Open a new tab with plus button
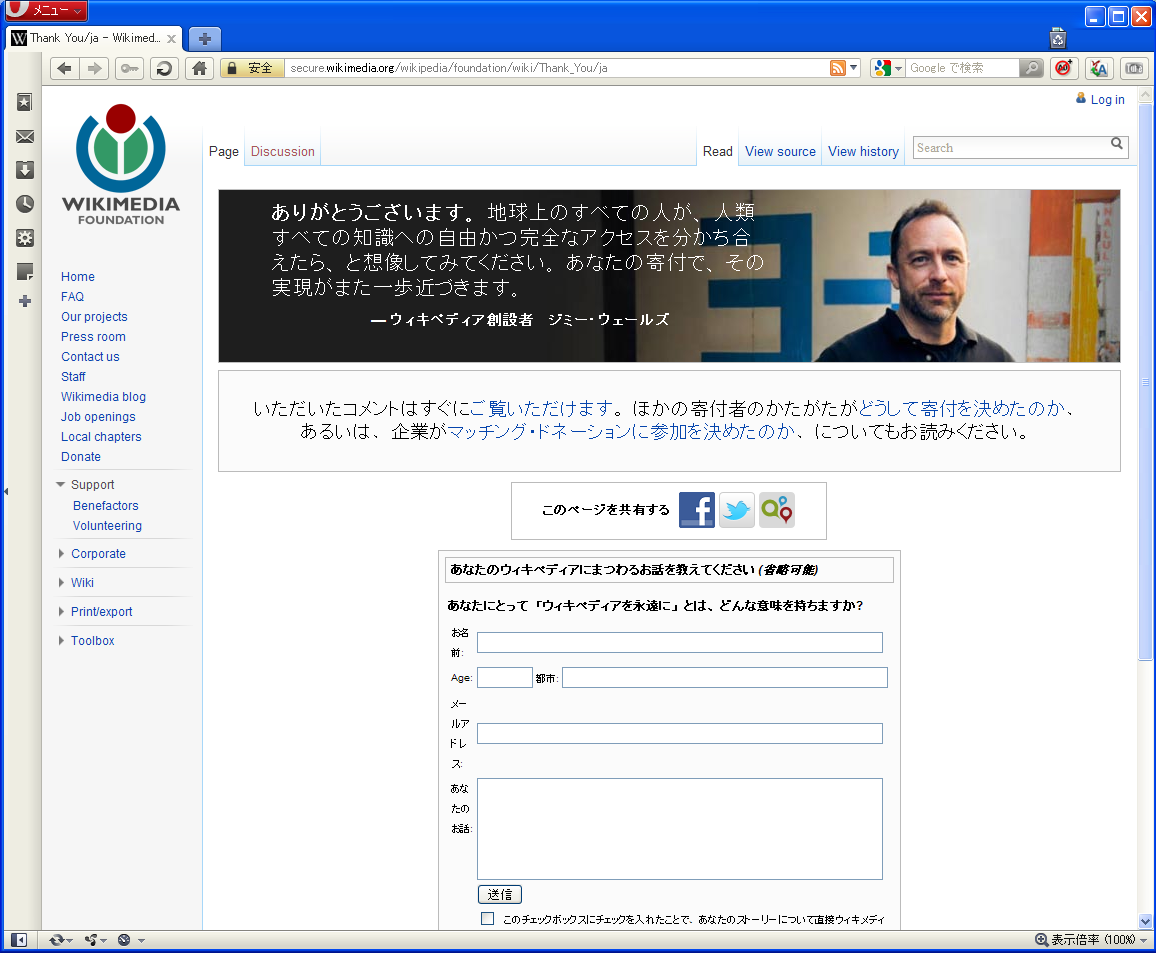The height and width of the screenshot is (953, 1156). click(x=205, y=38)
